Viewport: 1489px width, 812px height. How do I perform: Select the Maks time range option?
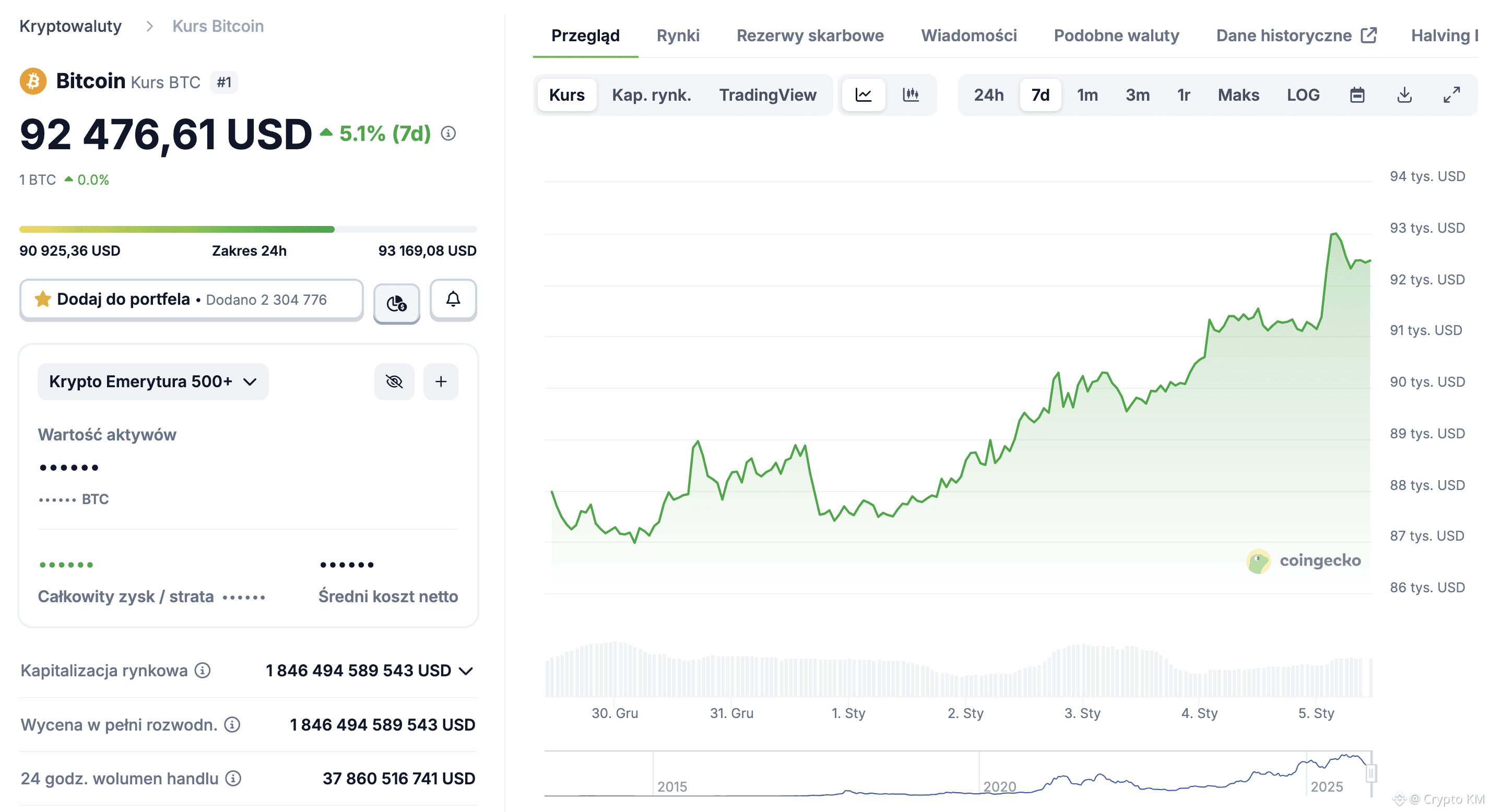(x=1238, y=95)
